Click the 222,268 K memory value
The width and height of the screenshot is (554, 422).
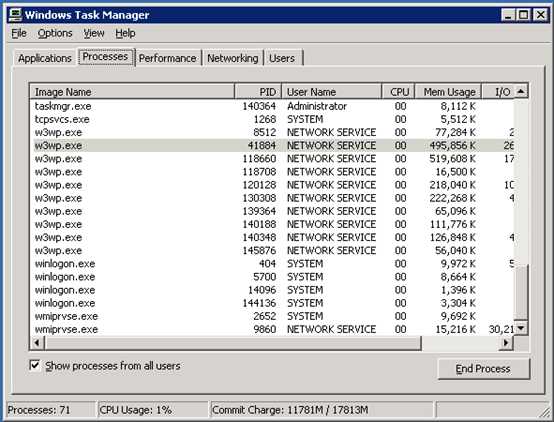[x=453, y=198]
